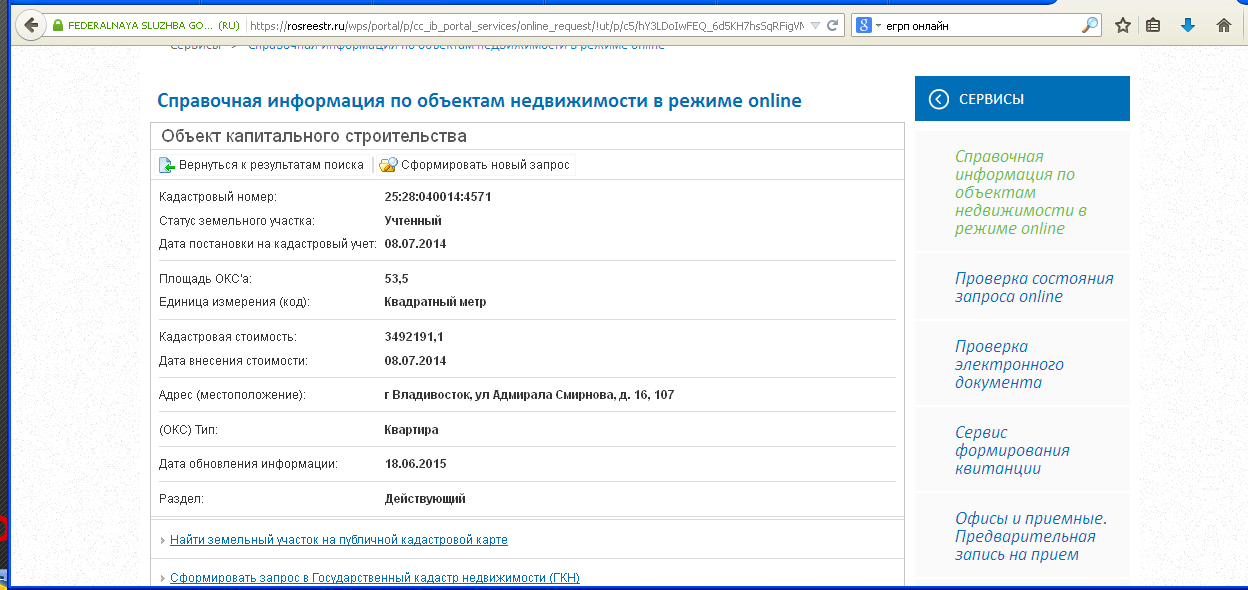The width and height of the screenshot is (1248, 590).
Task: Click the browser back arrow button
Action: click(31, 25)
